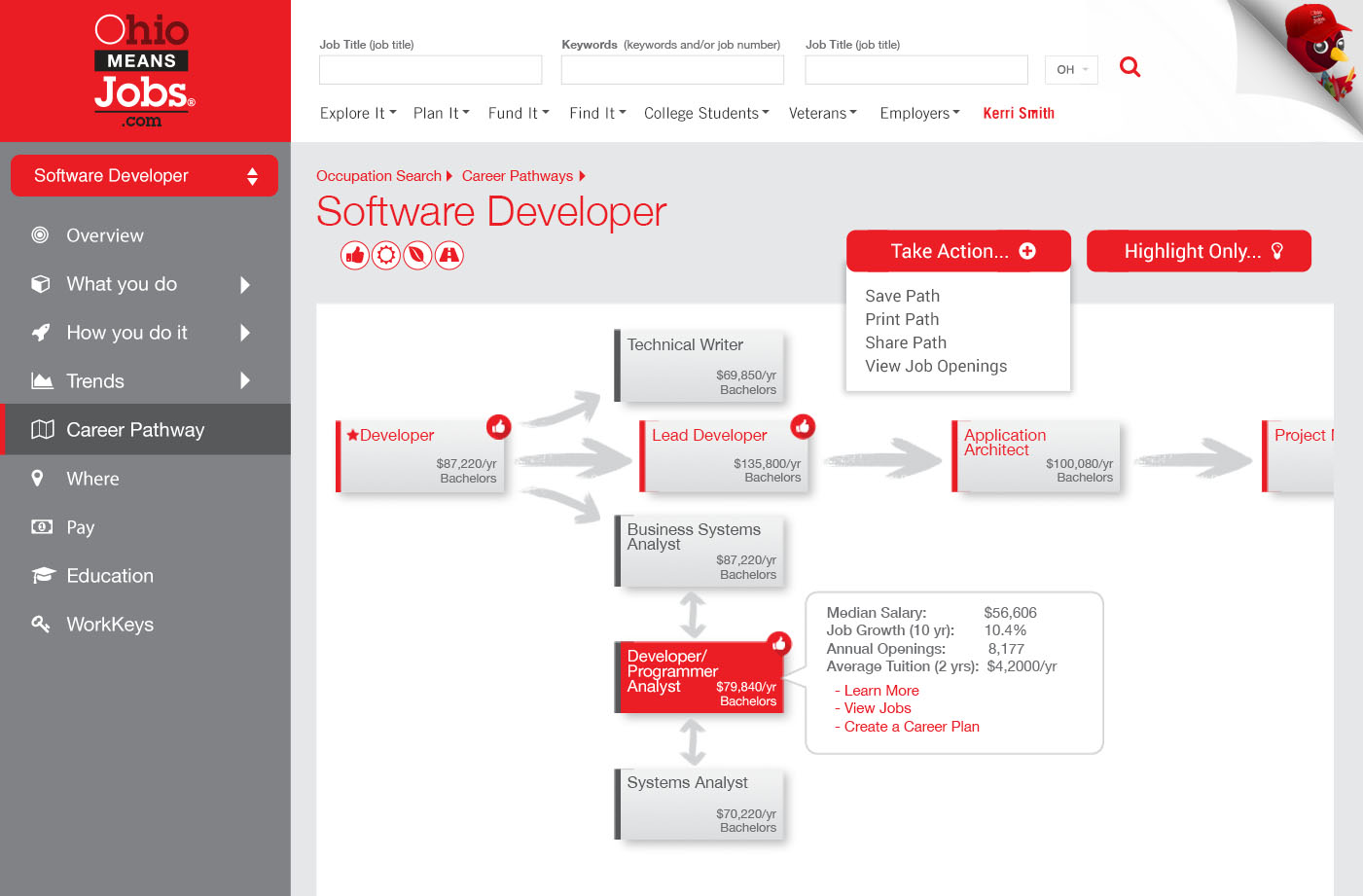Click the chart icon beside Trends
The image size is (1363, 896).
(x=42, y=380)
